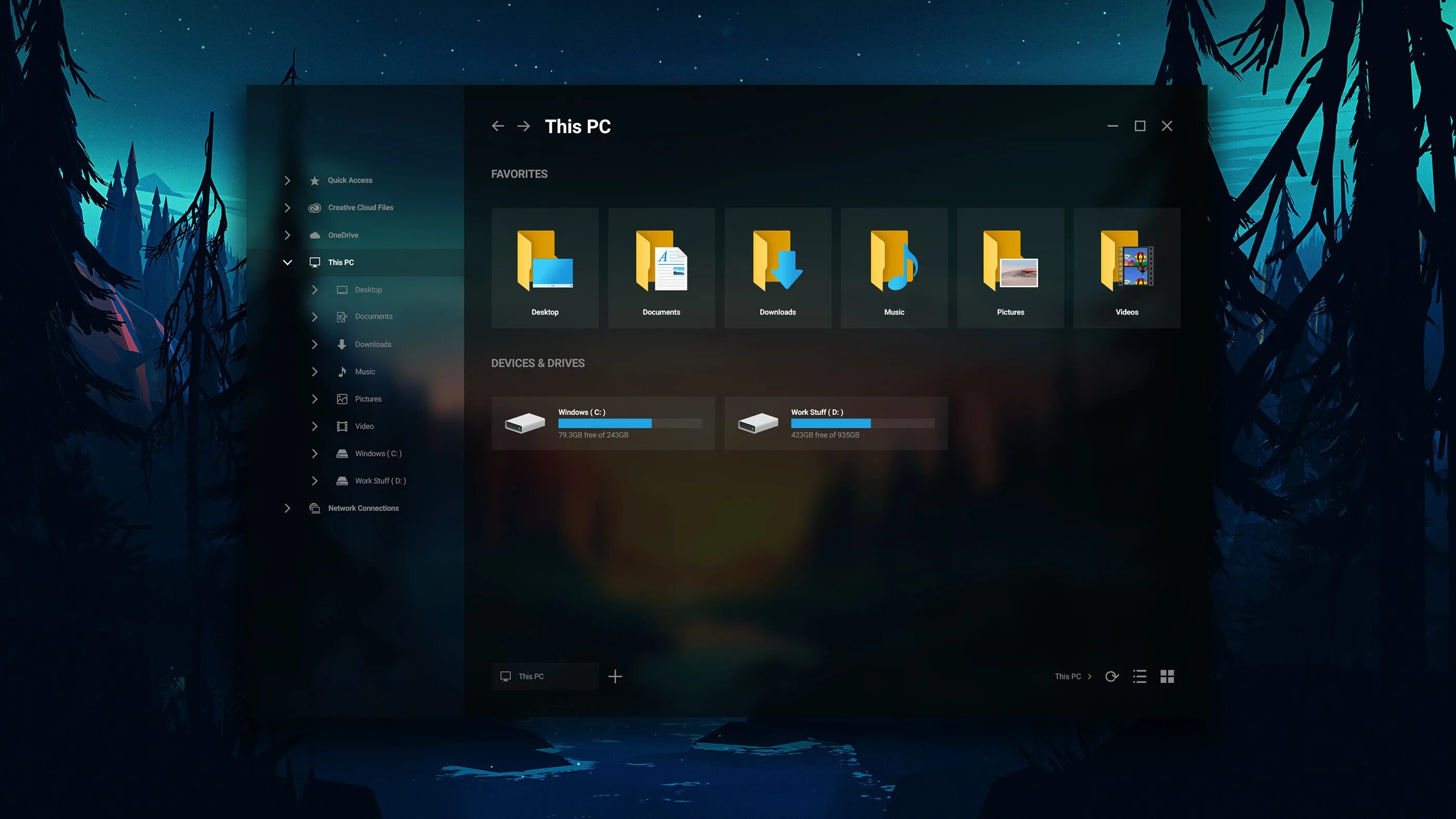This screenshot has height=819, width=1456.
Task: Select OneDrive in the sidebar
Action: (343, 235)
